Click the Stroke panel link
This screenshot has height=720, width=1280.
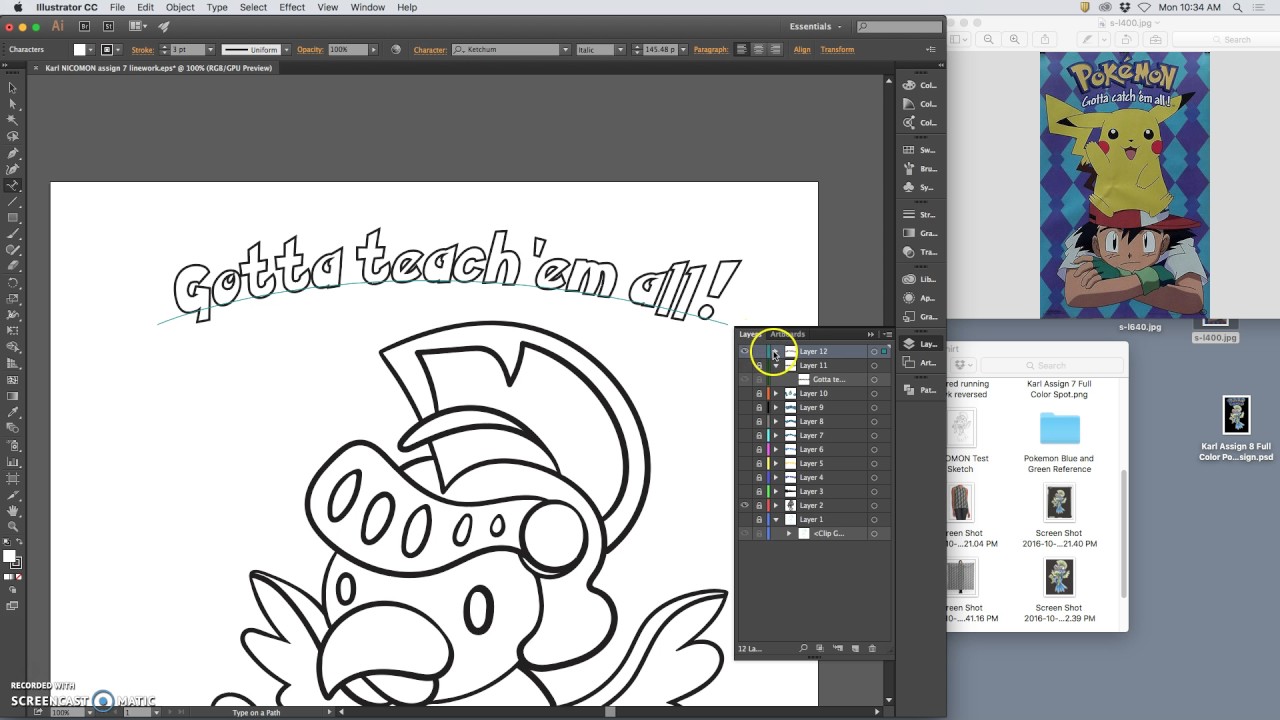pyautogui.click(x=142, y=50)
